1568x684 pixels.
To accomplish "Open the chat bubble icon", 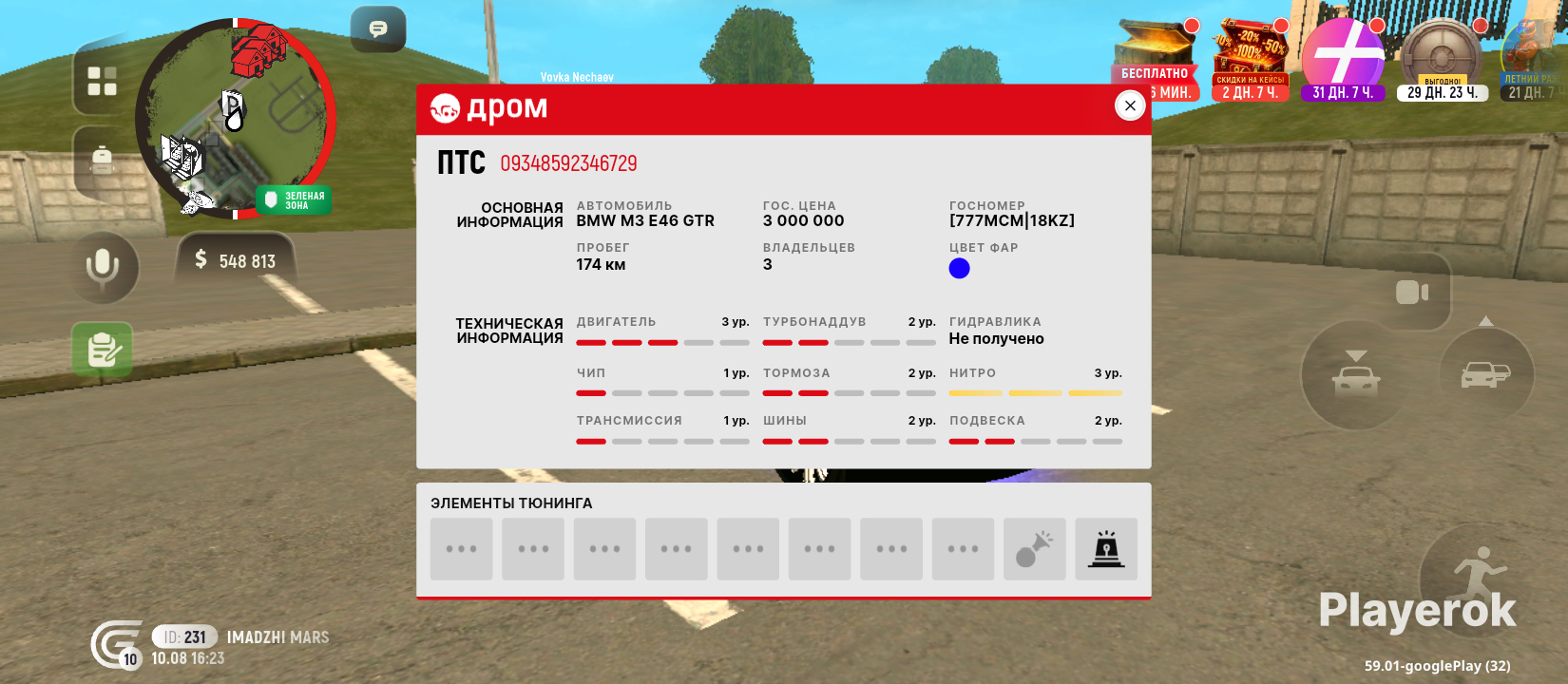I will 378,29.
